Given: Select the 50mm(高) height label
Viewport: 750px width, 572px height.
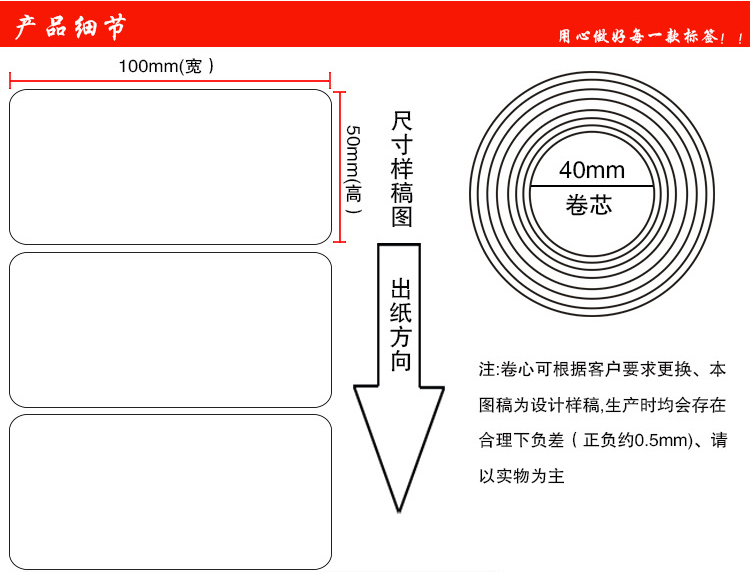Looking at the screenshot, I should [353, 165].
